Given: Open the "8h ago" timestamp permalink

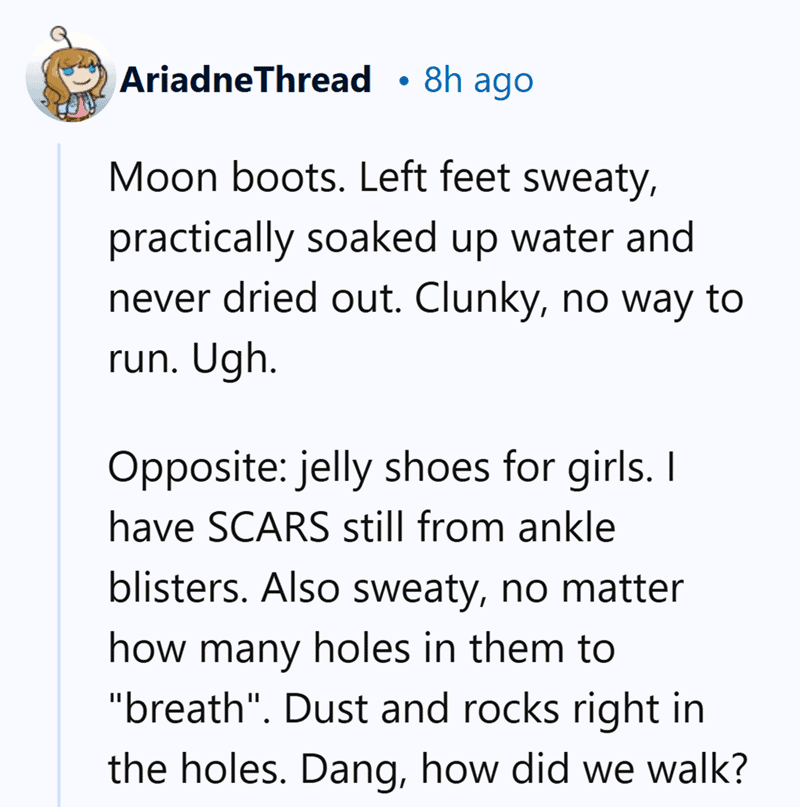Looking at the screenshot, I should [478, 80].
